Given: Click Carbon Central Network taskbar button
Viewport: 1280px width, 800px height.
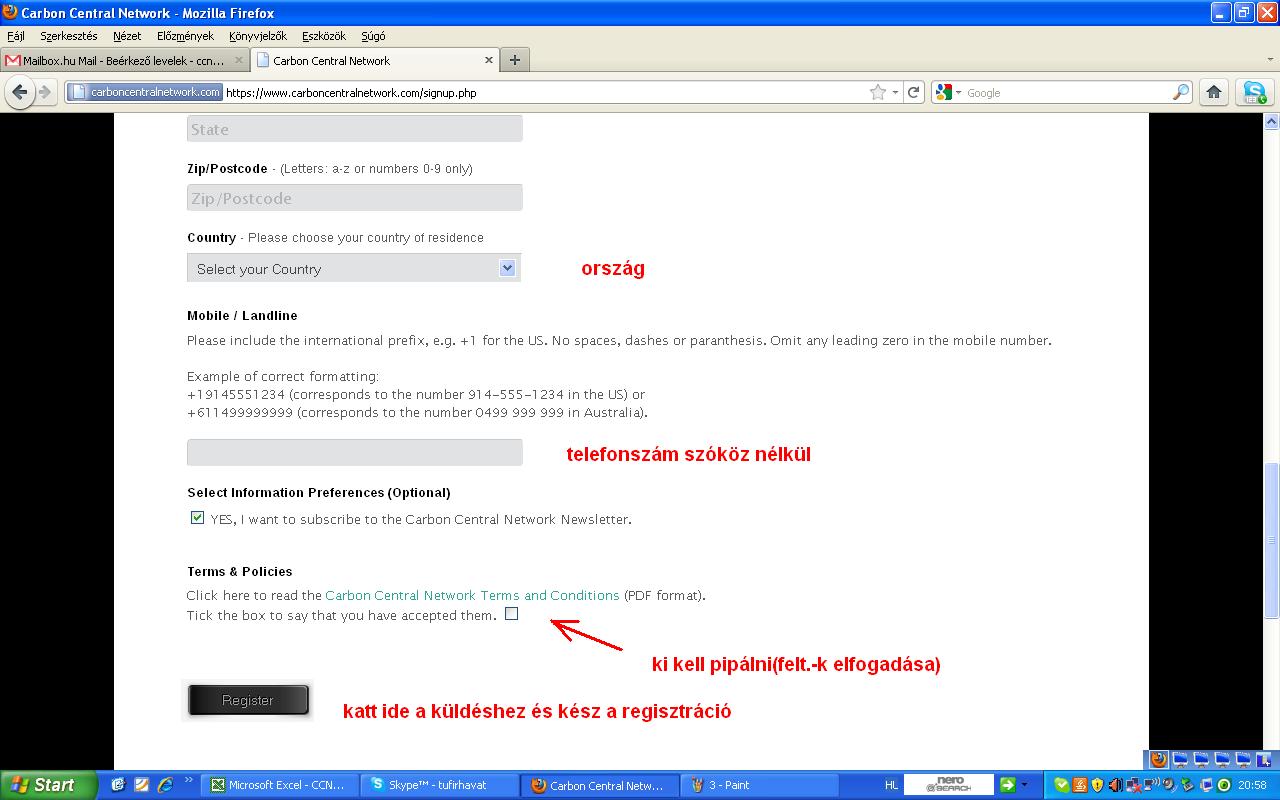Looking at the screenshot, I should click(x=600, y=785).
